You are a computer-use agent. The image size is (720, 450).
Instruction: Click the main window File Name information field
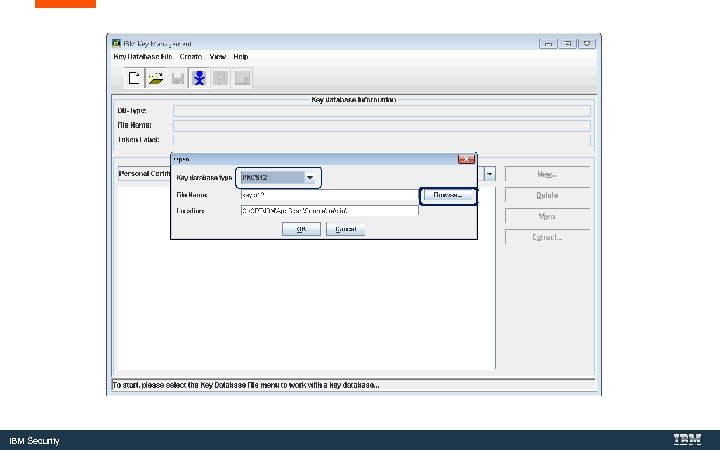click(382, 125)
